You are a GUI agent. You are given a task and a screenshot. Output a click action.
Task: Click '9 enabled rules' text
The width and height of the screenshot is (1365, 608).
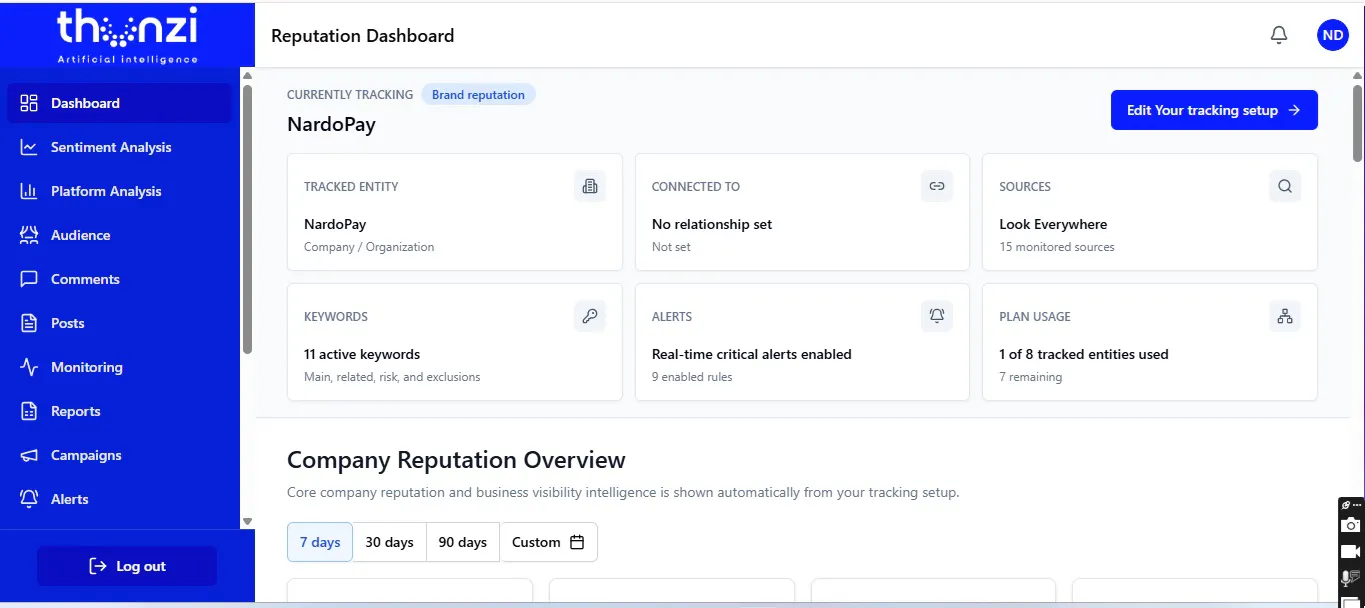692,377
